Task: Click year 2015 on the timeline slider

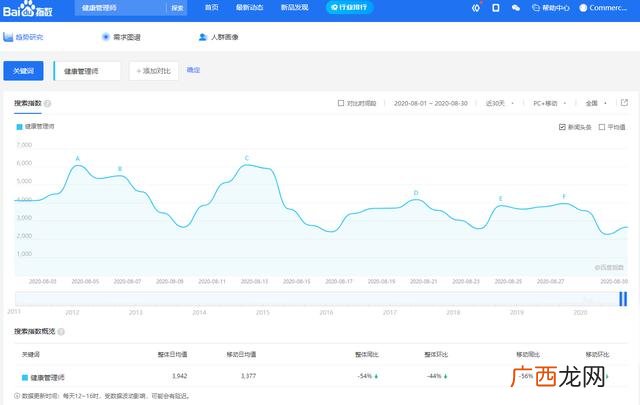Action: 262,312
